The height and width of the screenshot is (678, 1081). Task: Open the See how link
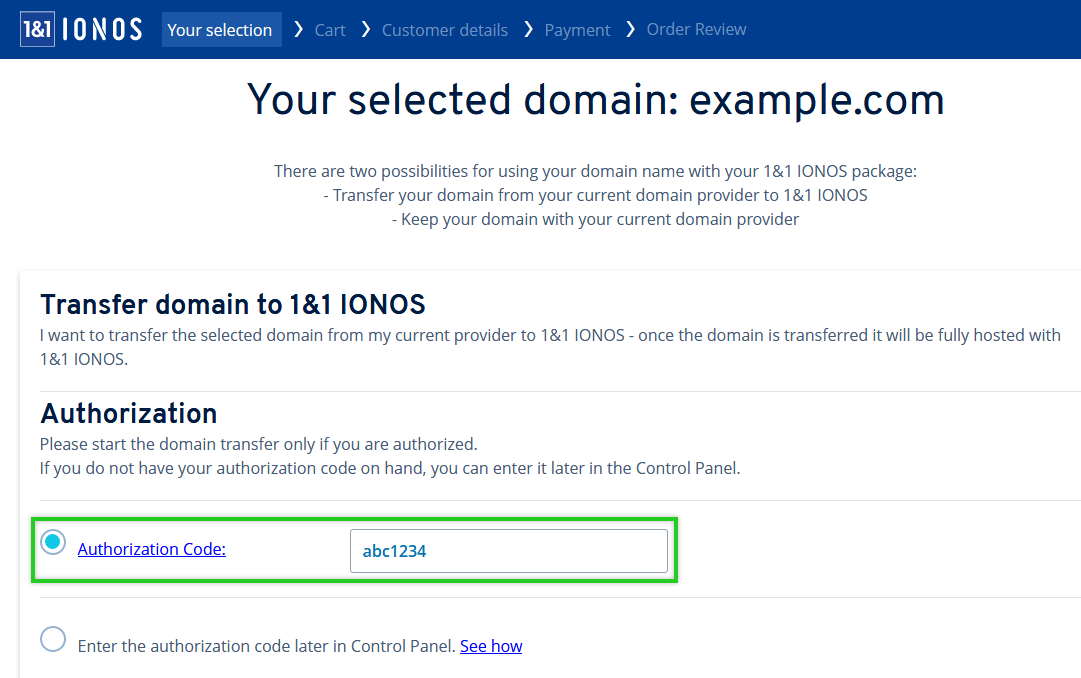tap(491, 646)
